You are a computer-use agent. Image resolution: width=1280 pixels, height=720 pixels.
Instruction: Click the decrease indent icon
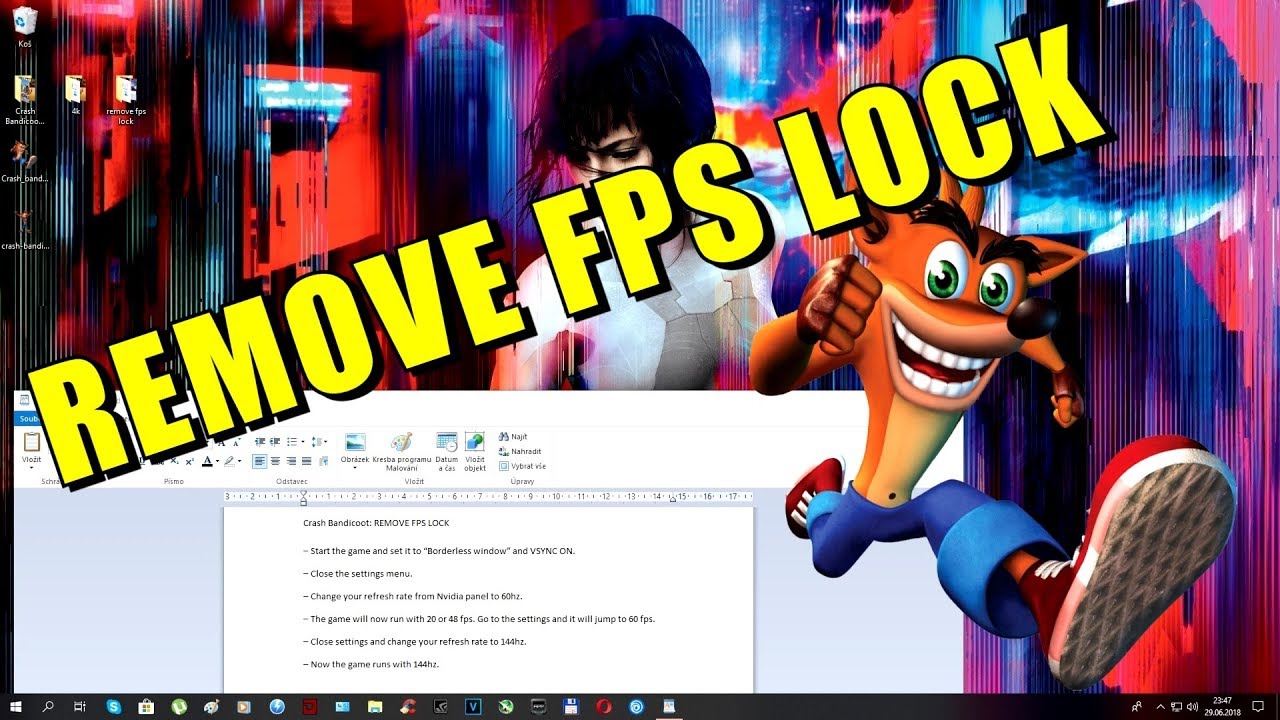click(260, 441)
